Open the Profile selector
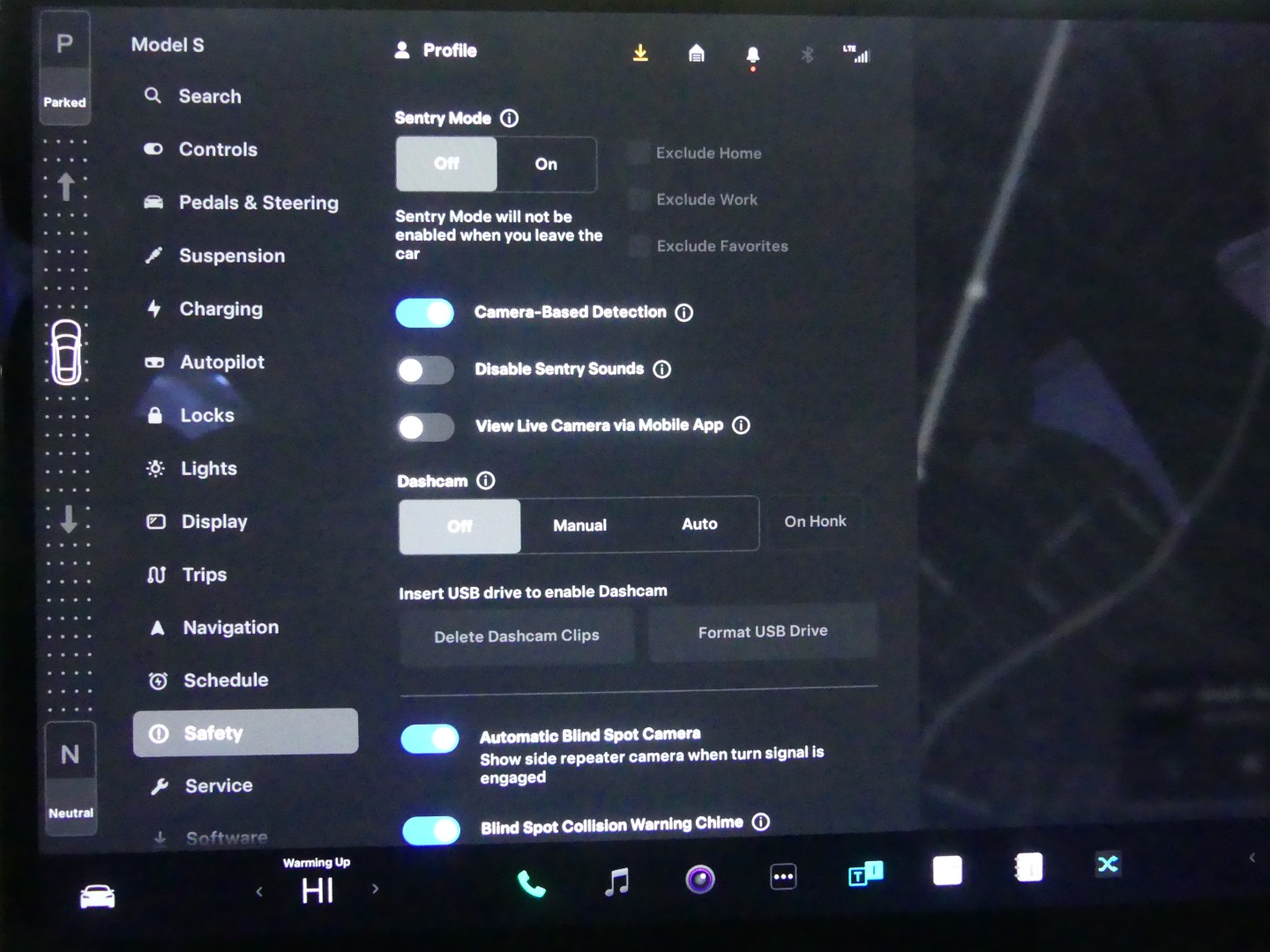Screen dimensions: 1270x952 pos(436,50)
